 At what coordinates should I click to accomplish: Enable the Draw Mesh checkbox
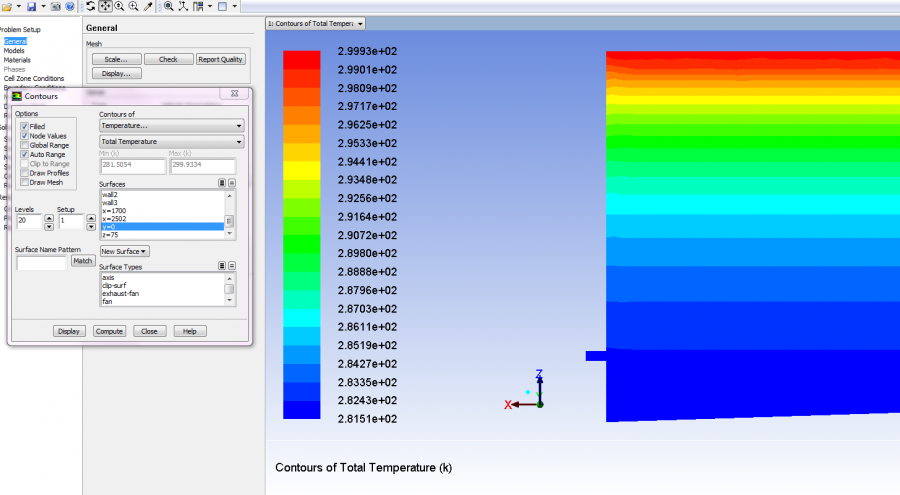tap(25, 183)
